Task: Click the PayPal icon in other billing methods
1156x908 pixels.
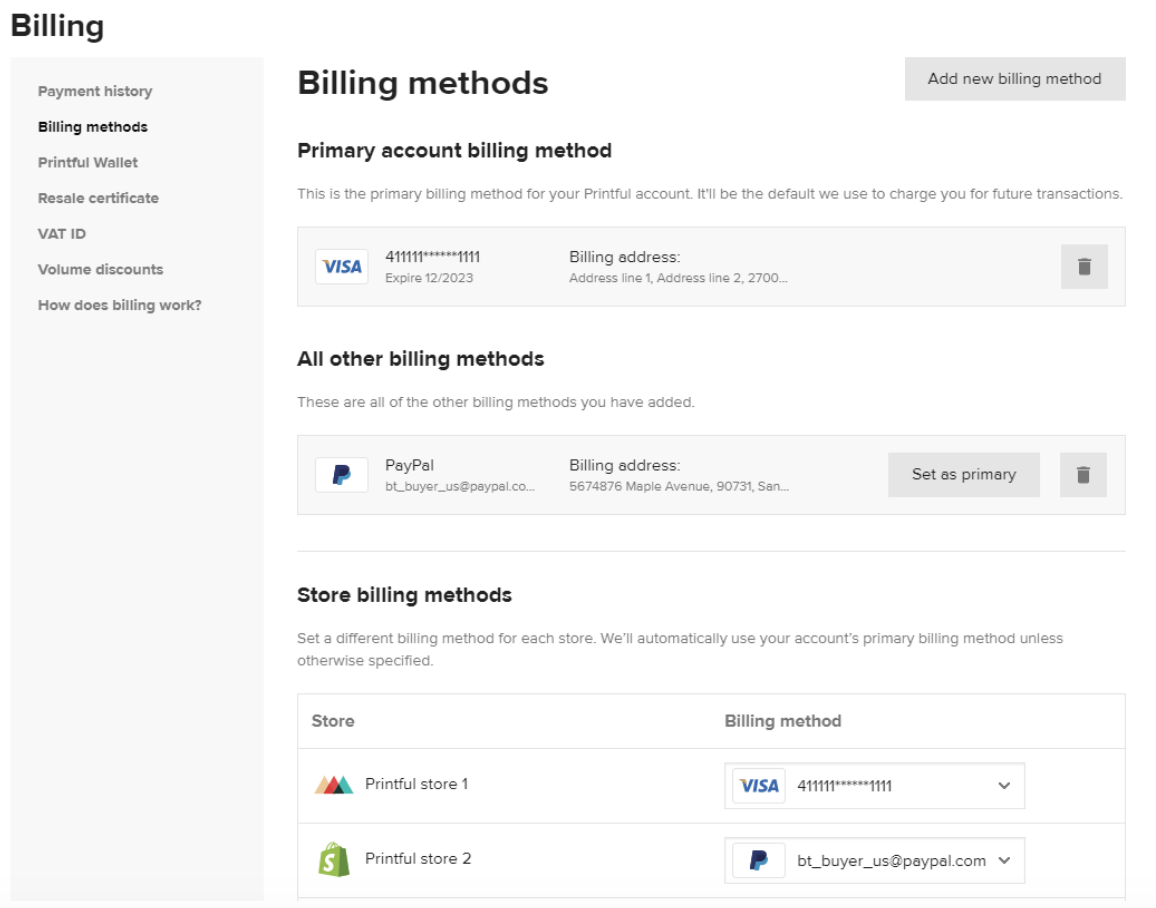Action: (341, 474)
